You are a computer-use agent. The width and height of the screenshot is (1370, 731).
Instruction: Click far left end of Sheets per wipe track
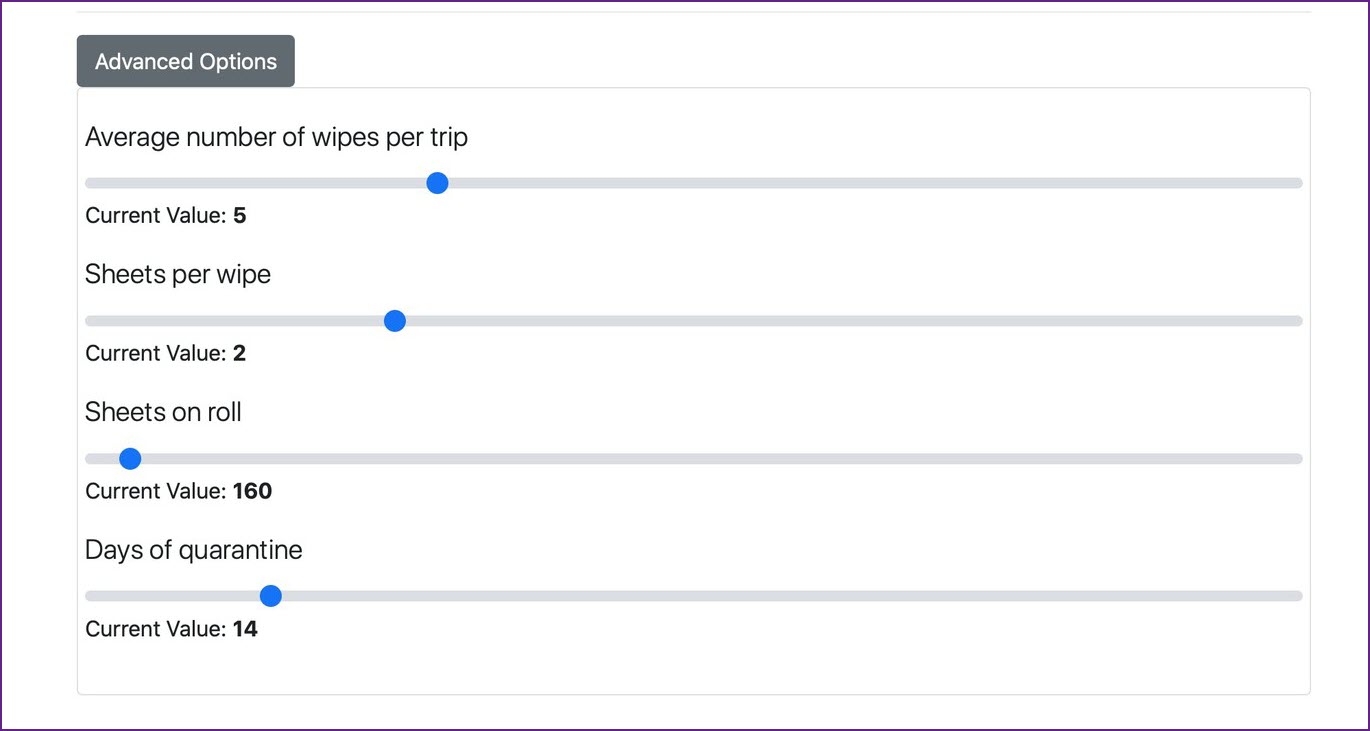(x=91, y=321)
